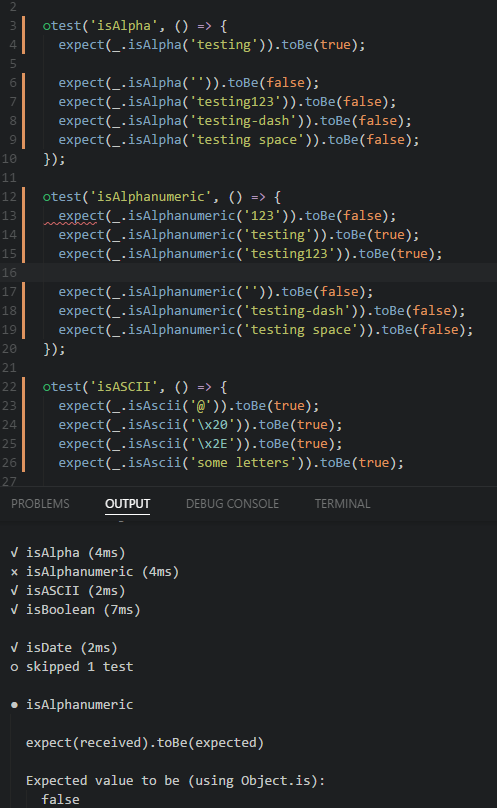Click the isAscii('\x2E') expect line
Screen dimensions: 497x808
[200, 444]
